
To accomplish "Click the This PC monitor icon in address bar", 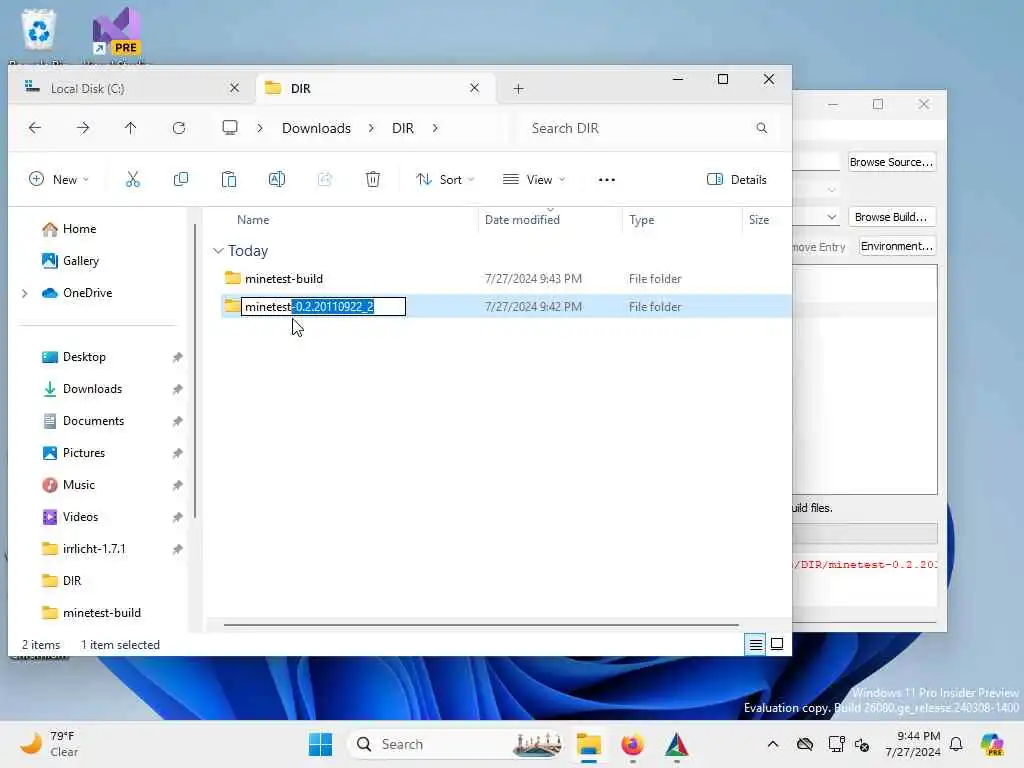I will (x=230, y=127).
